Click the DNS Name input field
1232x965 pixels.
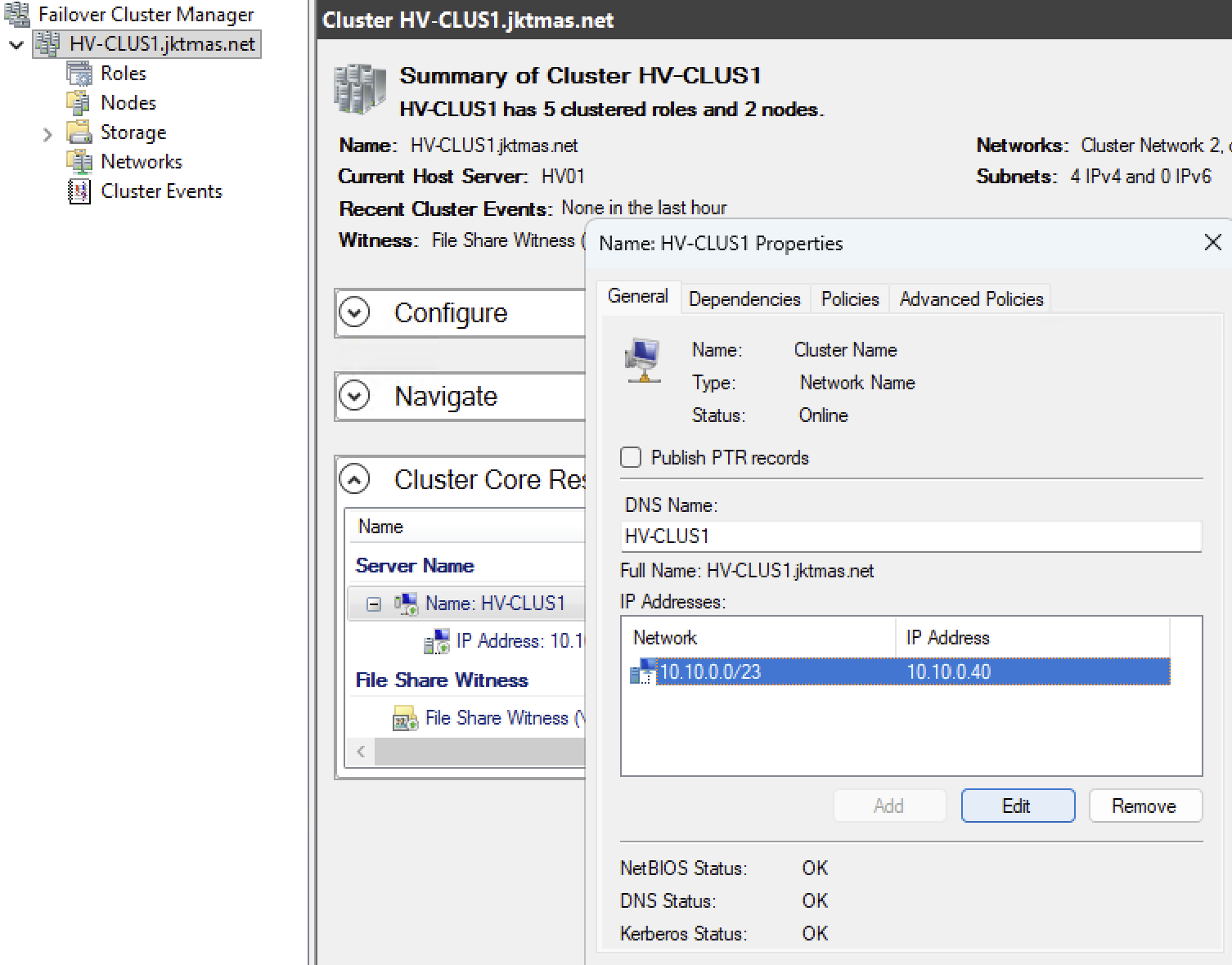coord(911,536)
